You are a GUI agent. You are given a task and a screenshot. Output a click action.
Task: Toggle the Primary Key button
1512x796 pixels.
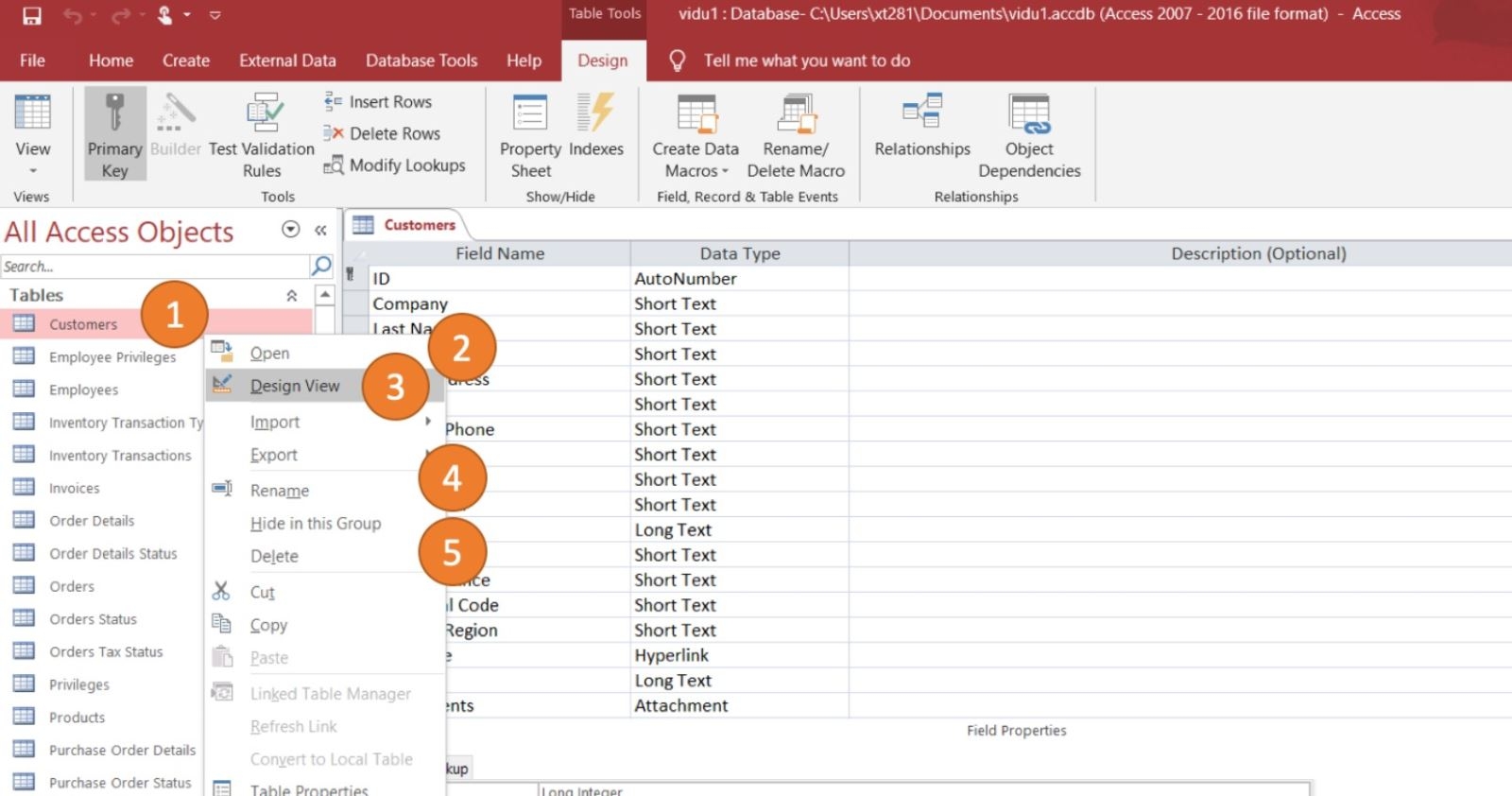click(114, 133)
